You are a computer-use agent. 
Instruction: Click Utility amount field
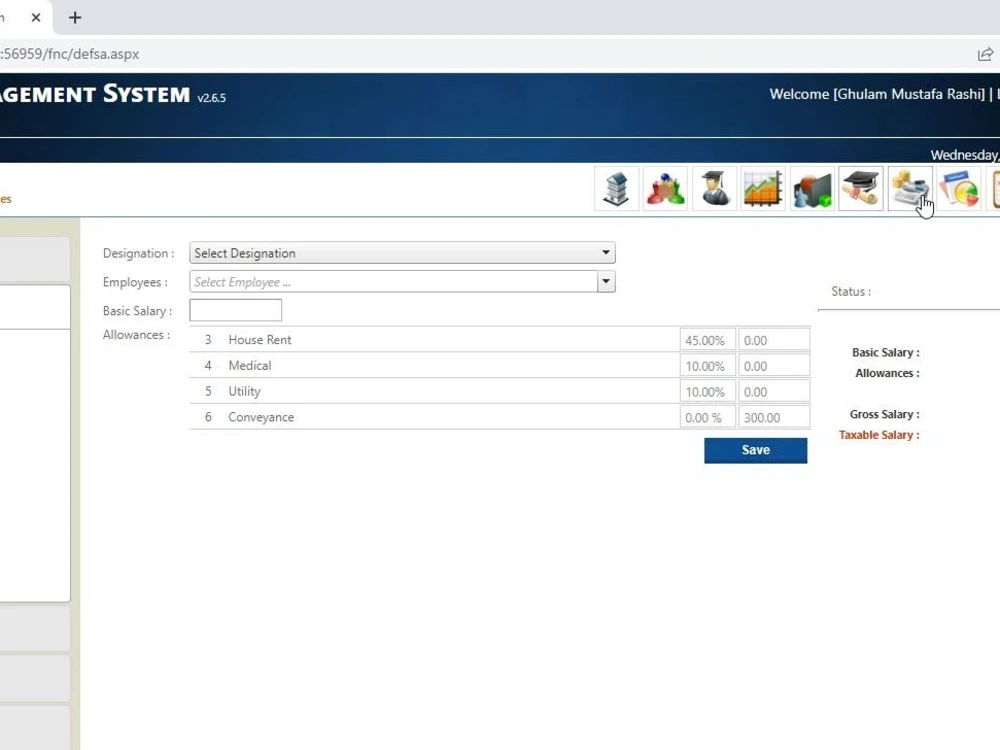pos(774,392)
